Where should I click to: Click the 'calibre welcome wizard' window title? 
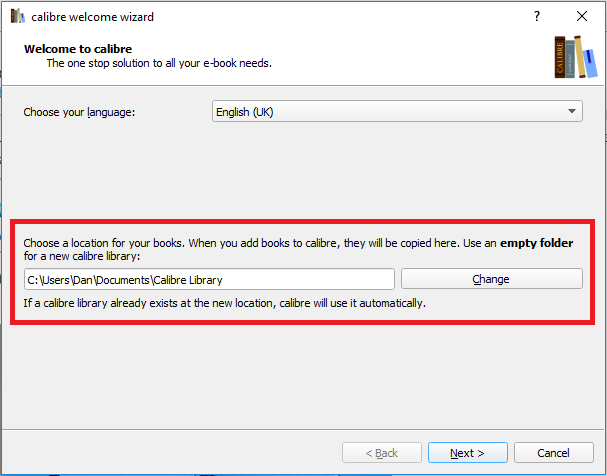pyautogui.click(x=93, y=17)
